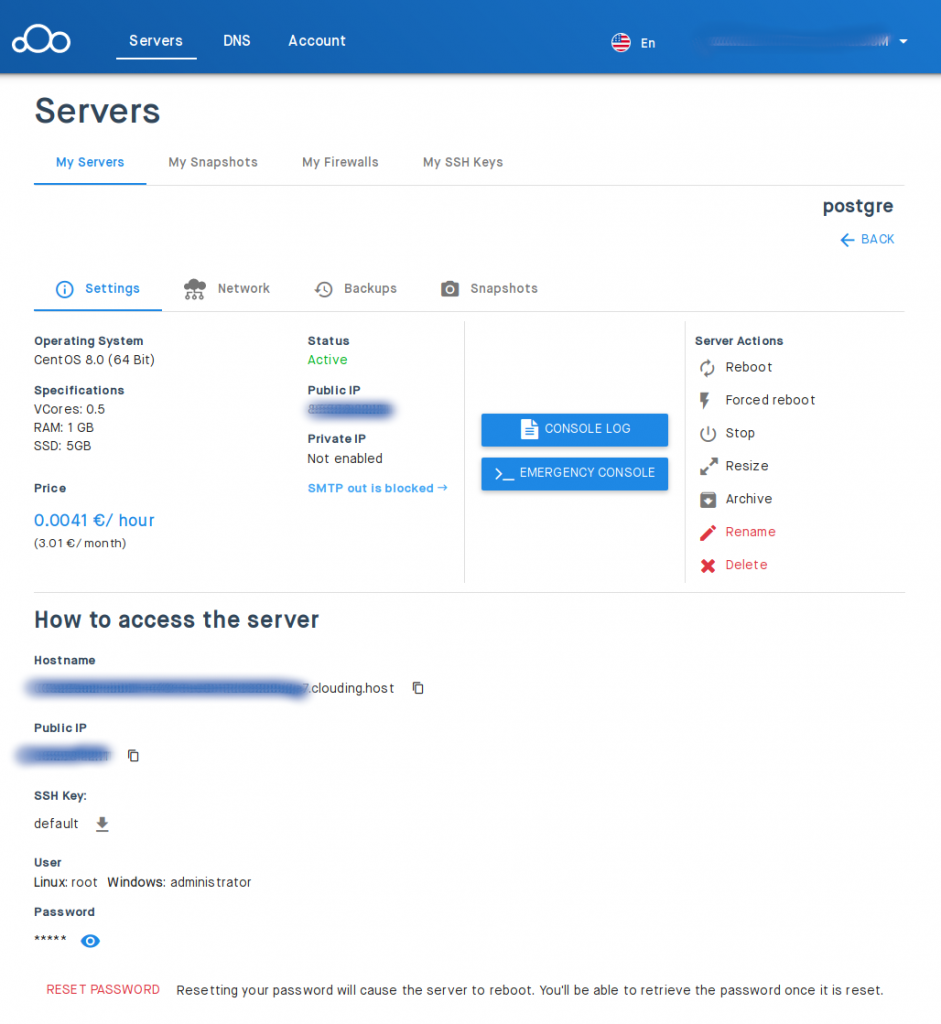Image resolution: width=941 pixels, height=1024 pixels.
Task: Click Reset Password
Action: pos(103,989)
